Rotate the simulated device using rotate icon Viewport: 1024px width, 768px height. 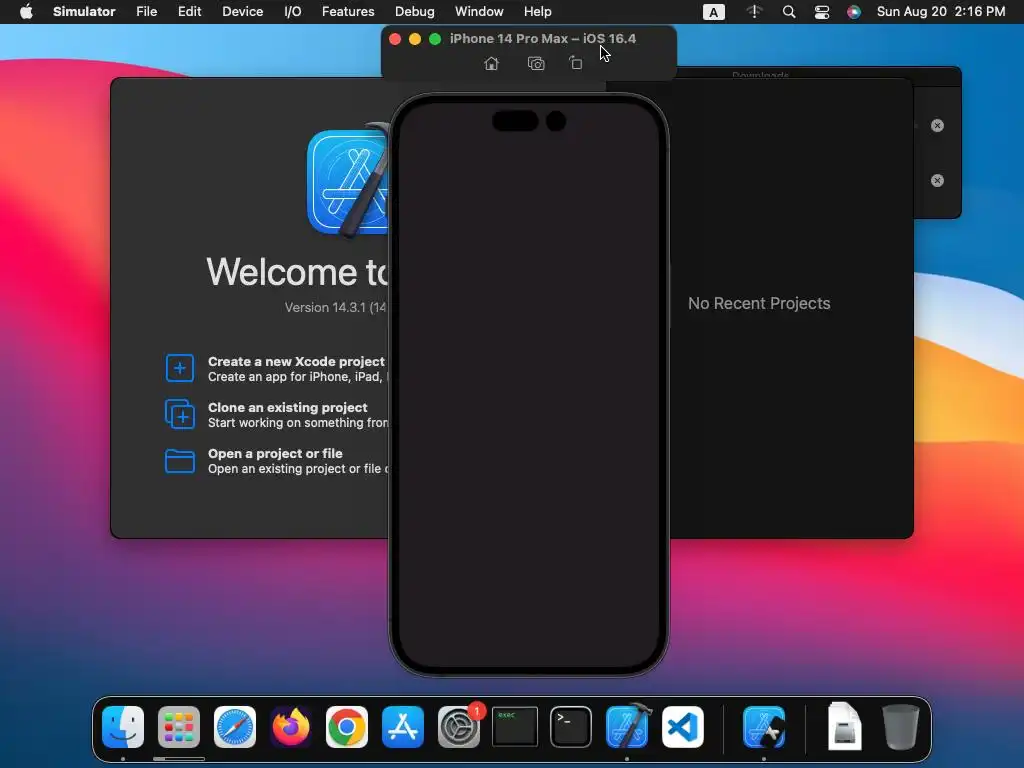pos(575,63)
